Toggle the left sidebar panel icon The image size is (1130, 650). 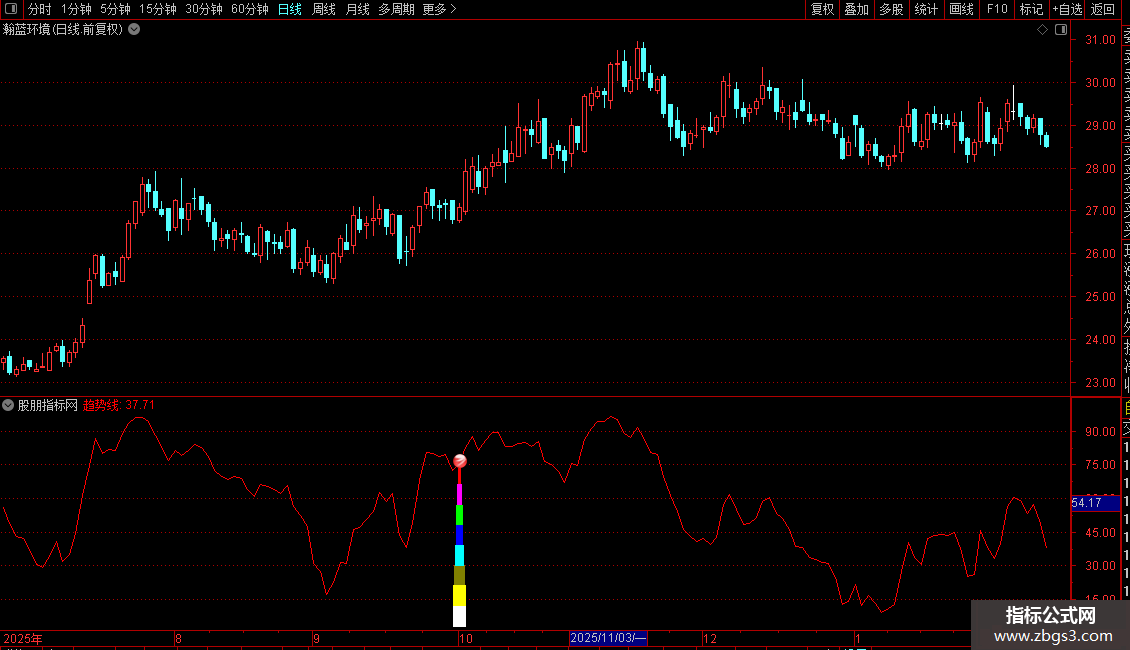[x=11, y=9]
